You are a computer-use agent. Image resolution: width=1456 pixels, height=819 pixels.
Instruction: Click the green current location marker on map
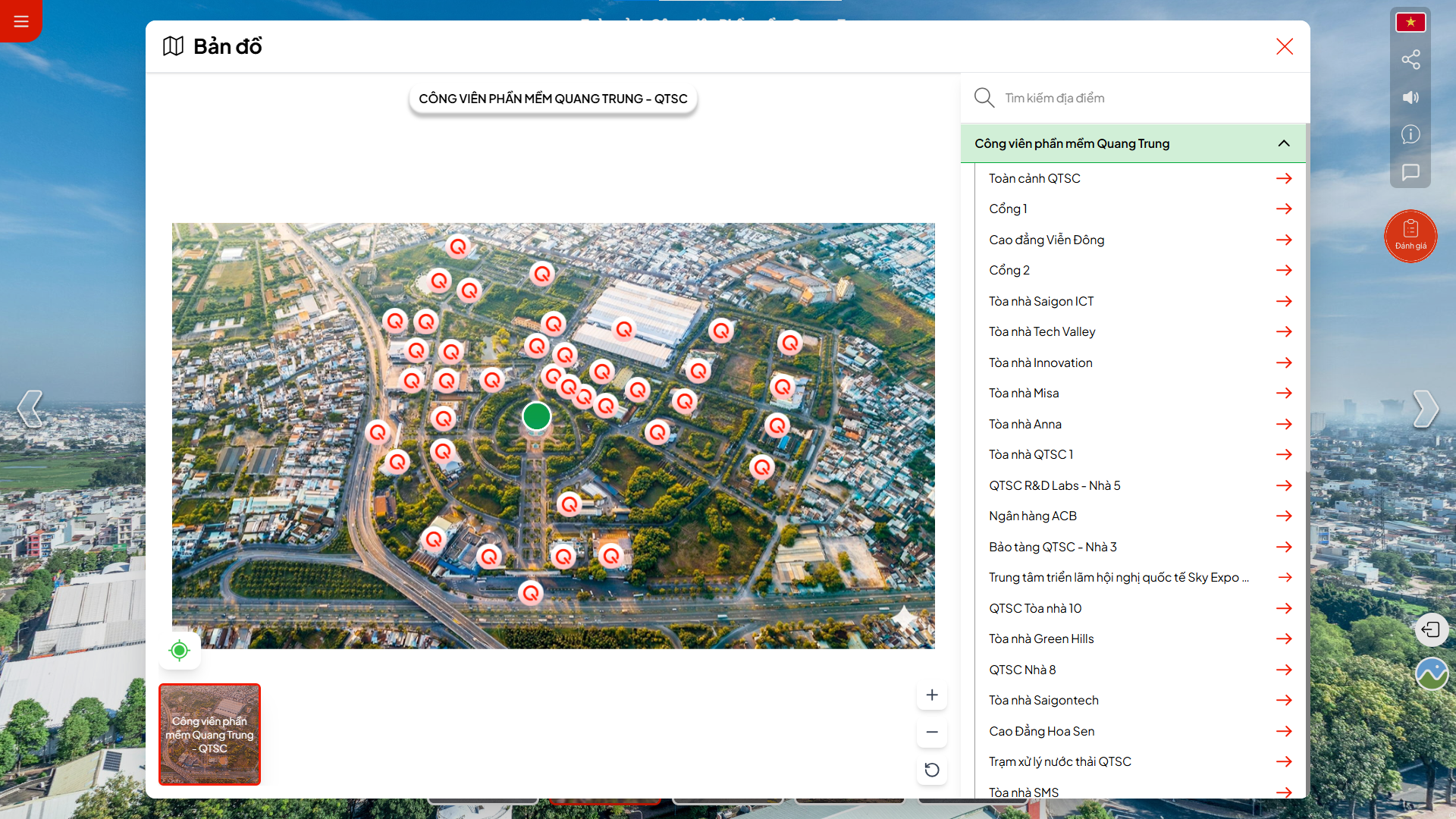tap(537, 416)
